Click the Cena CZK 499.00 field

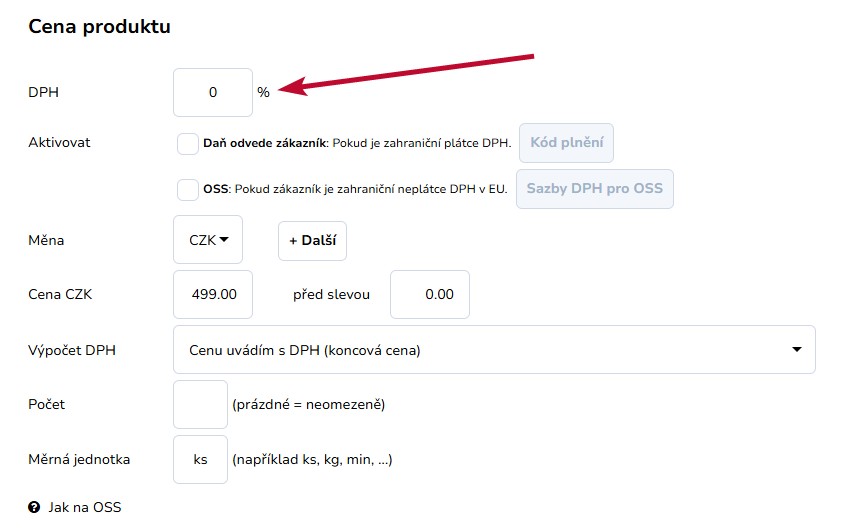[213, 295]
